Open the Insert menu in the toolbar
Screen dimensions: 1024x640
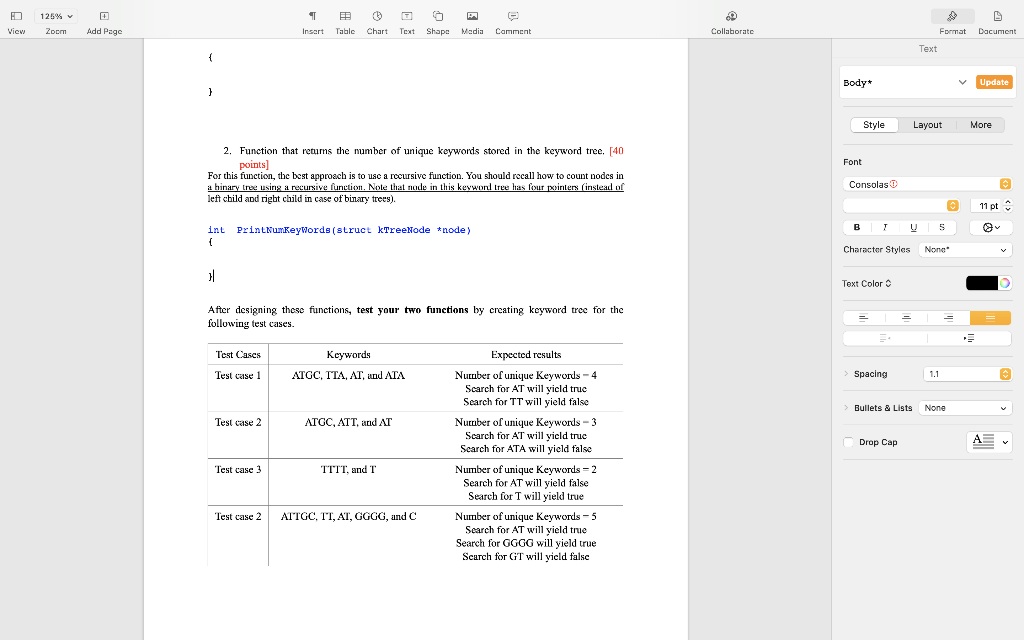312,20
